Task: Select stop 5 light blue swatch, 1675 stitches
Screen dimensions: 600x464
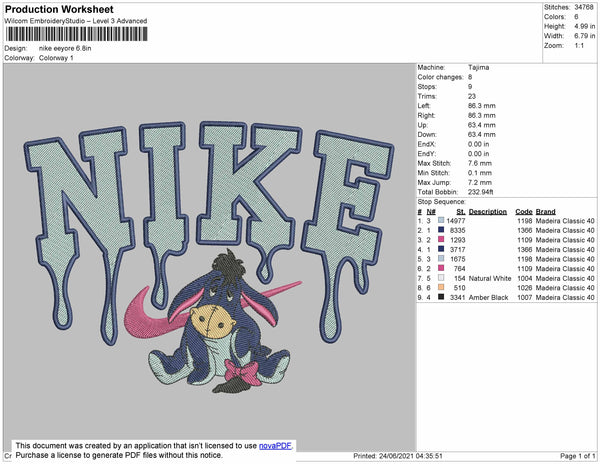Action: coord(441,259)
